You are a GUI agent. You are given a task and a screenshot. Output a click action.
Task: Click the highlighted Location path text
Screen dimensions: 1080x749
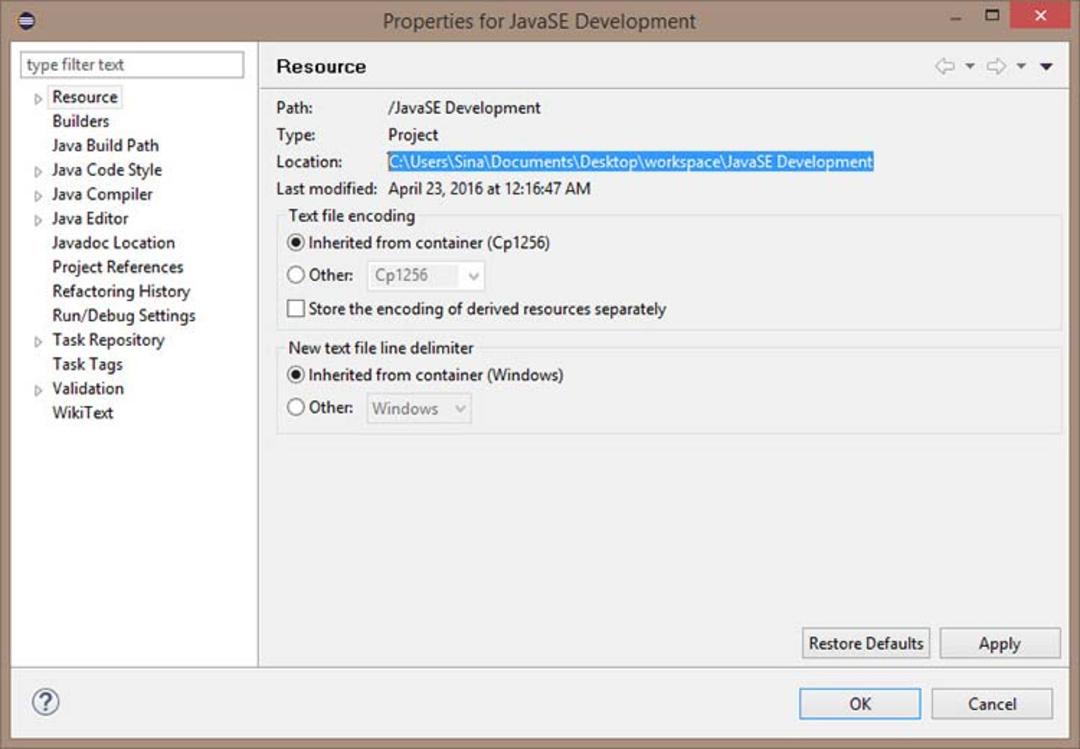pyautogui.click(x=630, y=161)
